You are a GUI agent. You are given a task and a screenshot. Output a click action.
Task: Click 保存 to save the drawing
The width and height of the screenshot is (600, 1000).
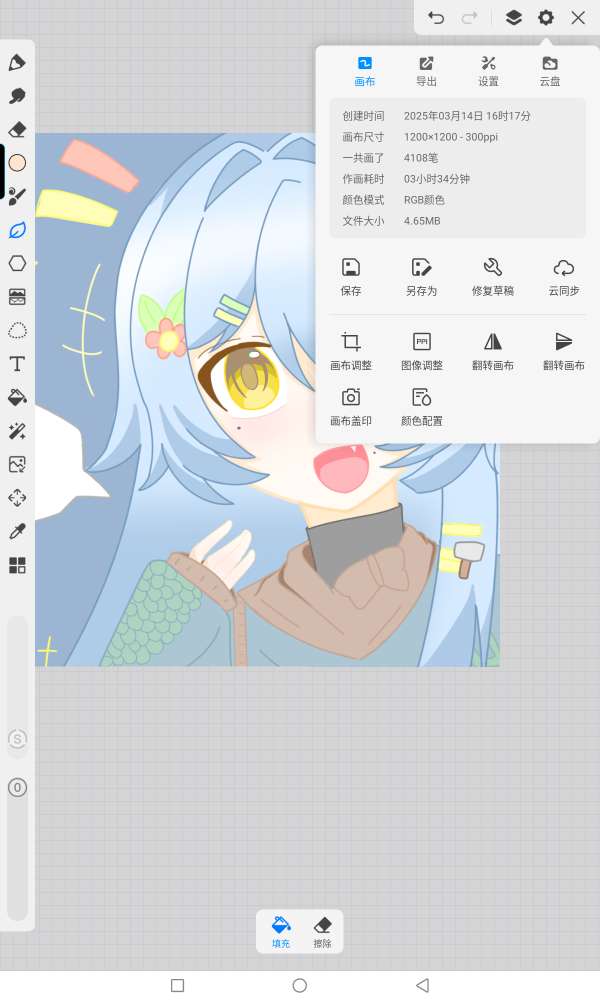coord(350,276)
